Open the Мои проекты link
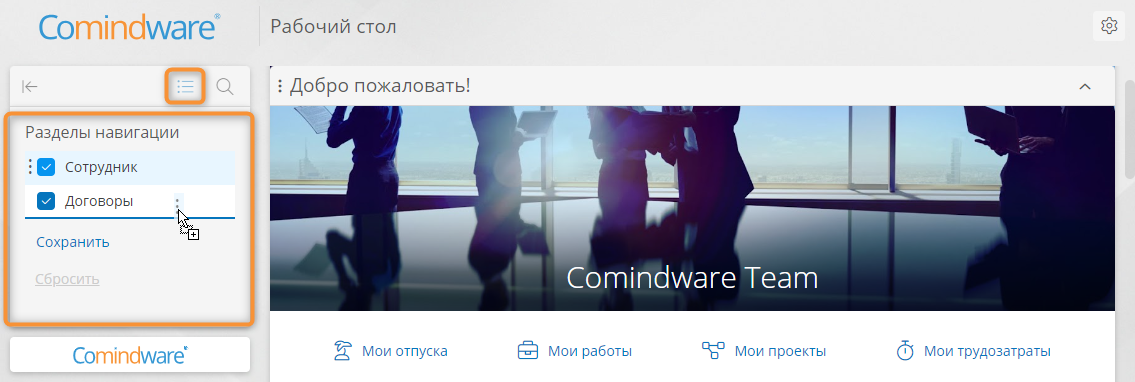The width and height of the screenshot is (1135, 382). (x=780, y=352)
